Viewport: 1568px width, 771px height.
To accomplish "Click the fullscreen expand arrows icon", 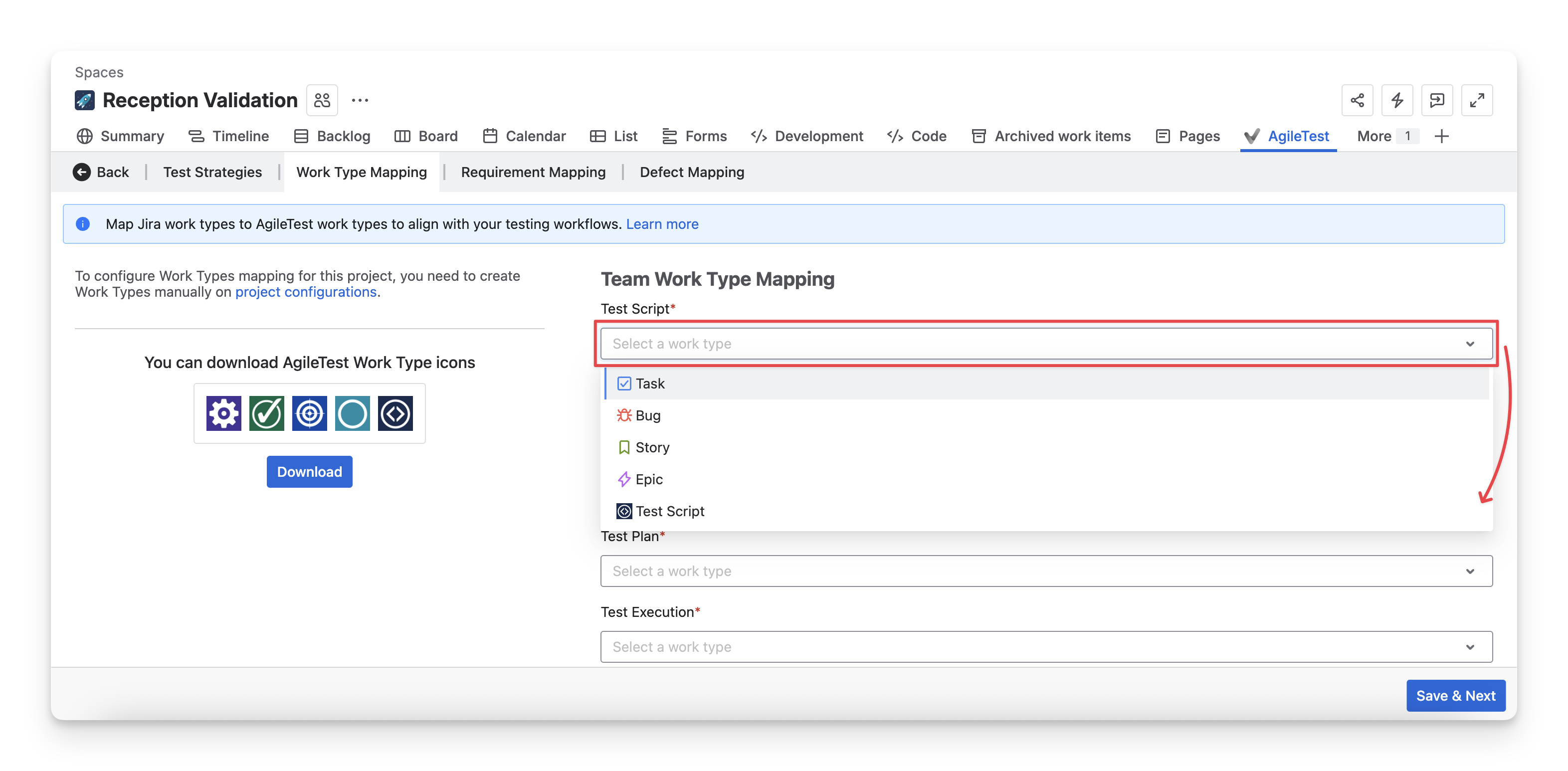I will 1477,100.
